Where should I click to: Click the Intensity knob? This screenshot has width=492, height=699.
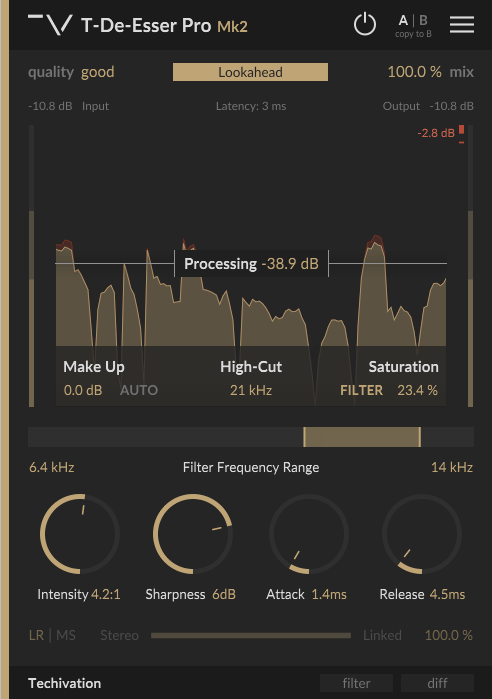(80, 534)
